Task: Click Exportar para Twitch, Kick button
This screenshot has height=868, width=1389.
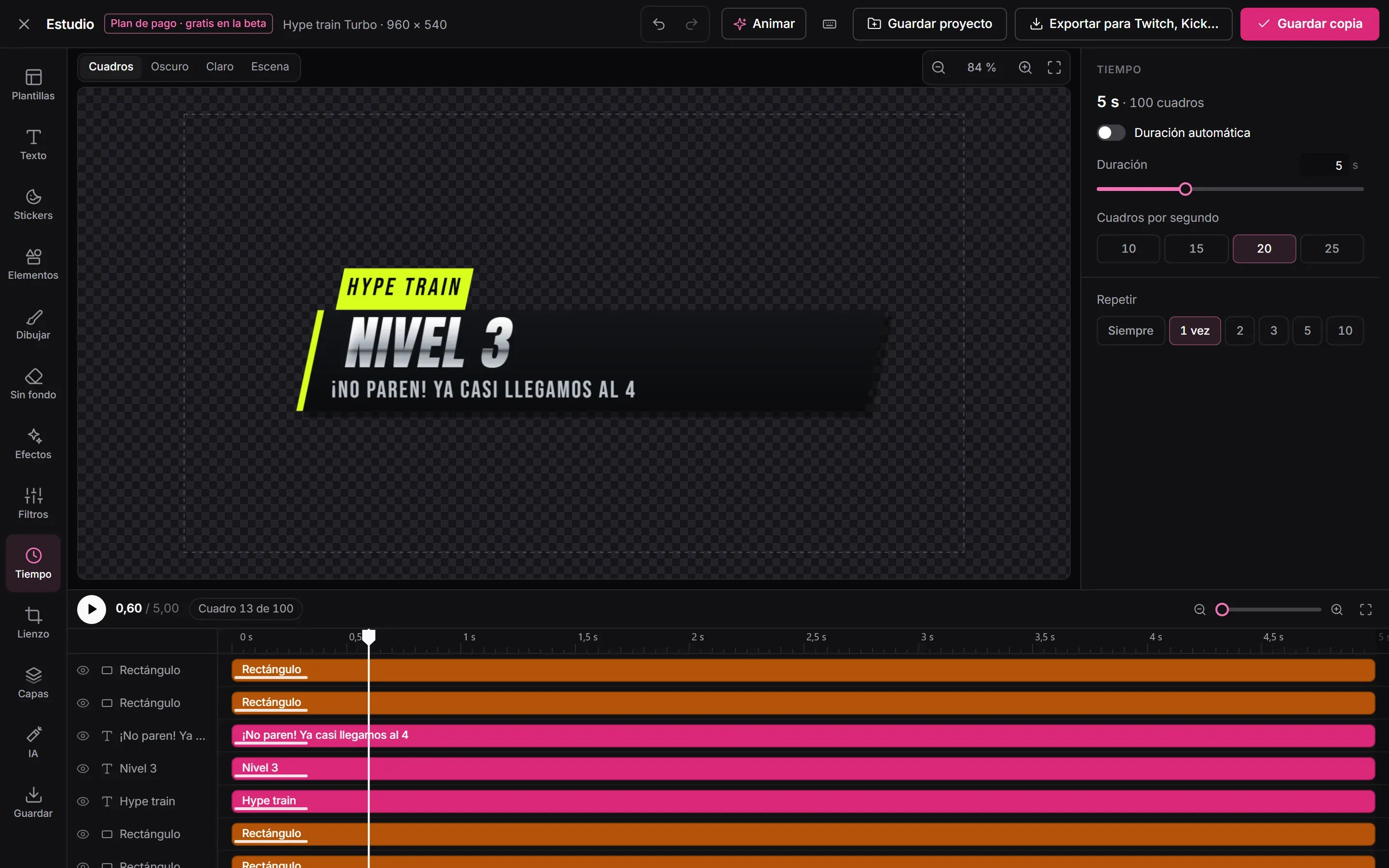Action: [x=1123, y=24]
